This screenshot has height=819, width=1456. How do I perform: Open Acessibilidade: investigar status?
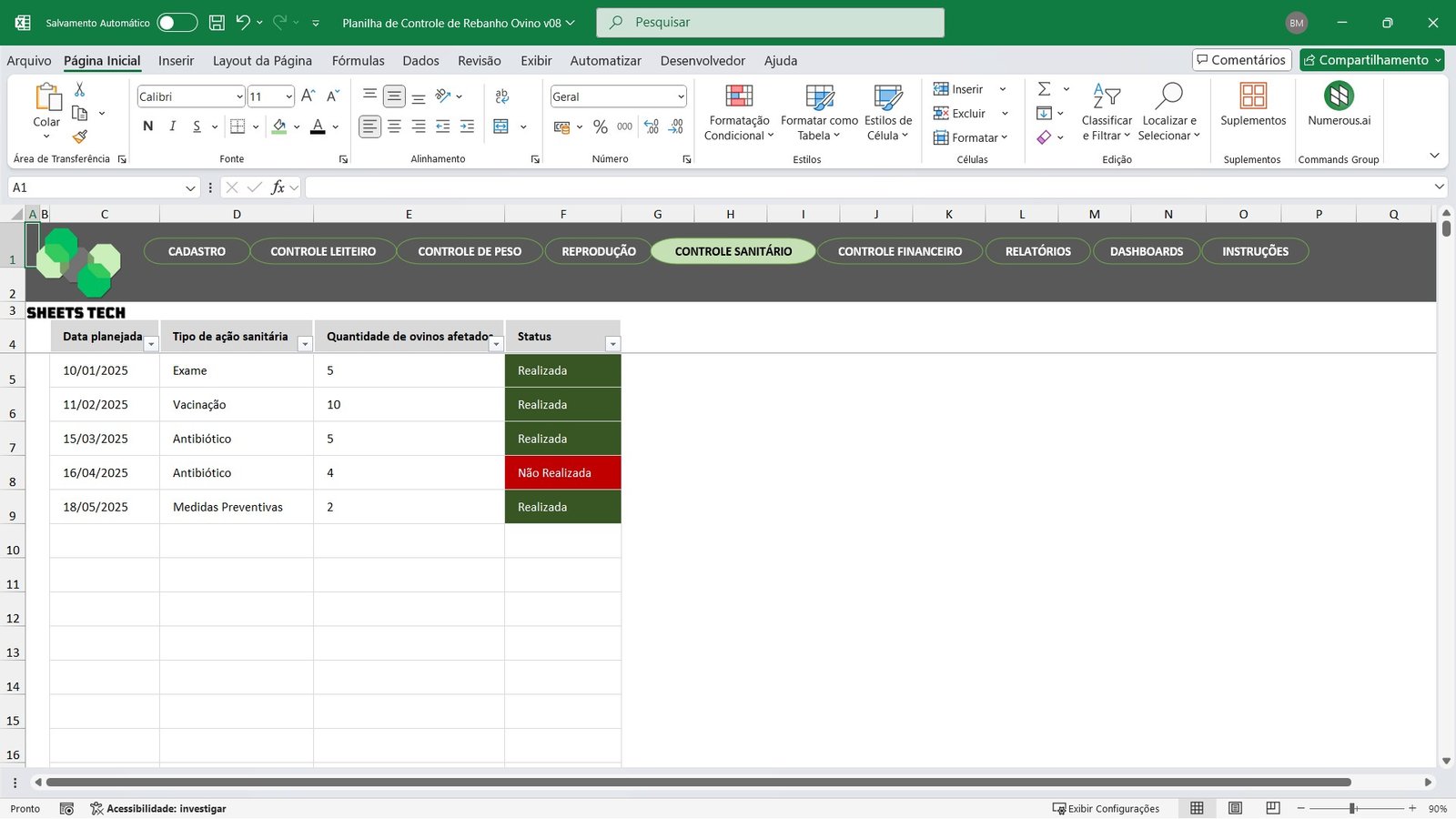click(x=158, y=808)
